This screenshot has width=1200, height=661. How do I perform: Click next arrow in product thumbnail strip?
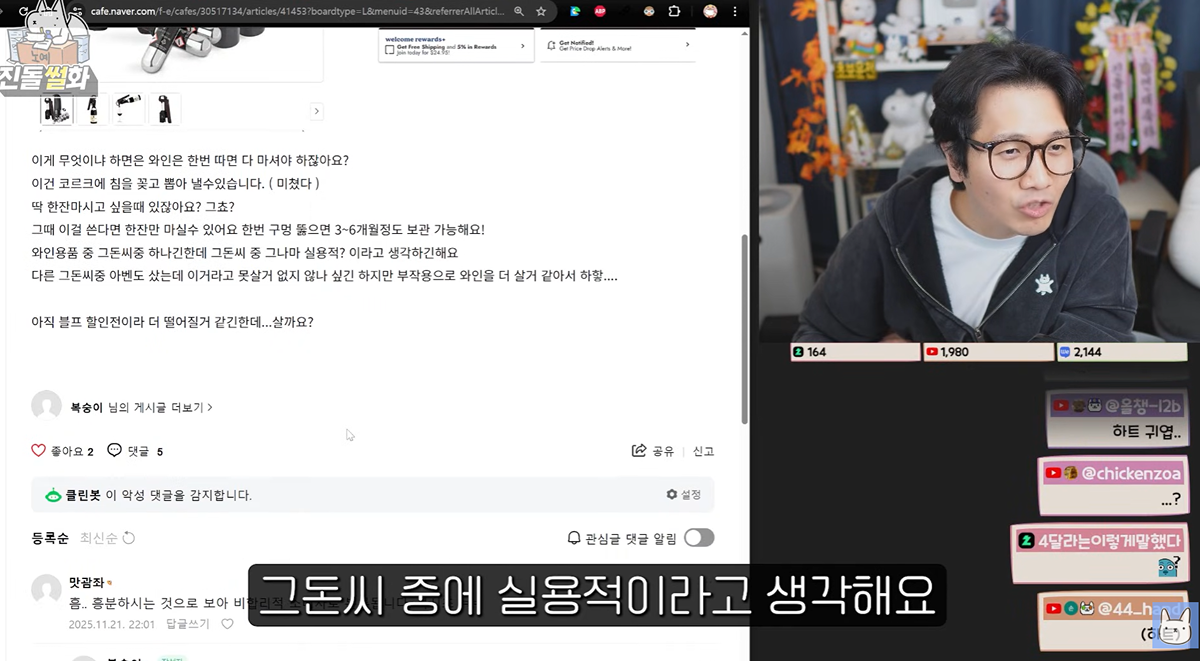click(317, 111)
